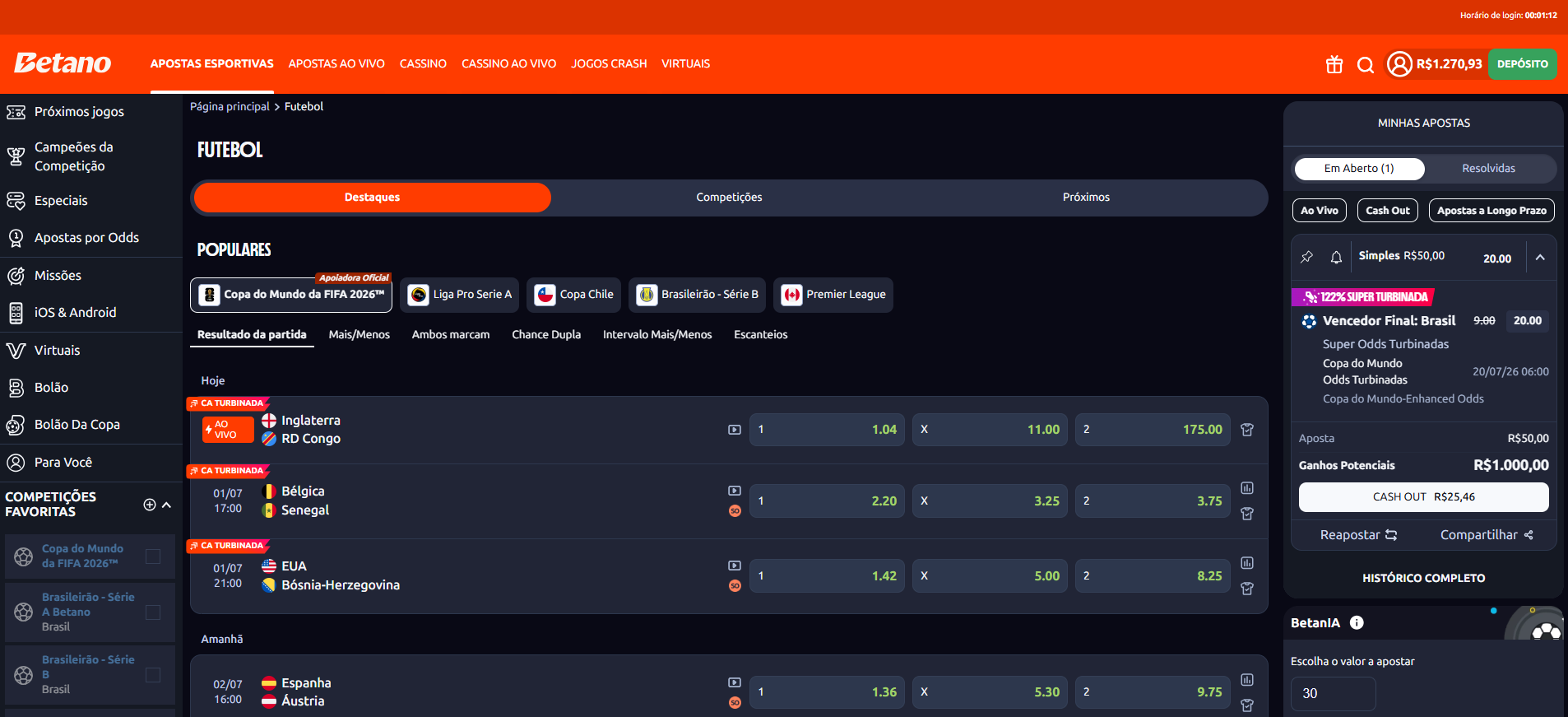The image size is (1568, 717).
Task: Open Apostas Ao Vivo menu
Action: 336,64
